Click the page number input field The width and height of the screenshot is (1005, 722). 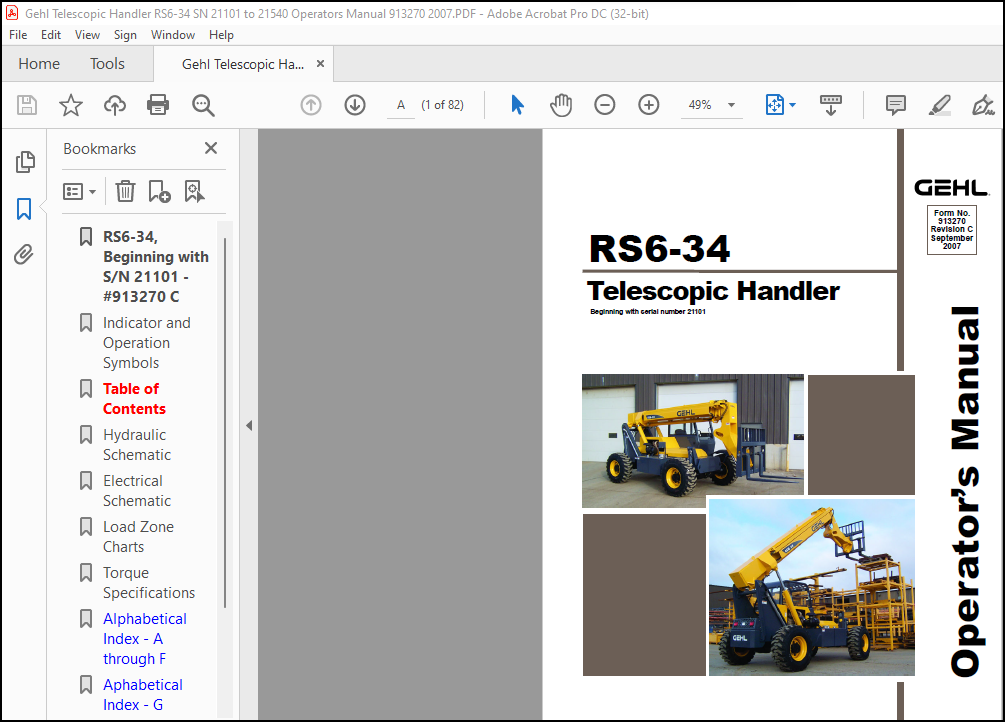[x=401, y=105]
